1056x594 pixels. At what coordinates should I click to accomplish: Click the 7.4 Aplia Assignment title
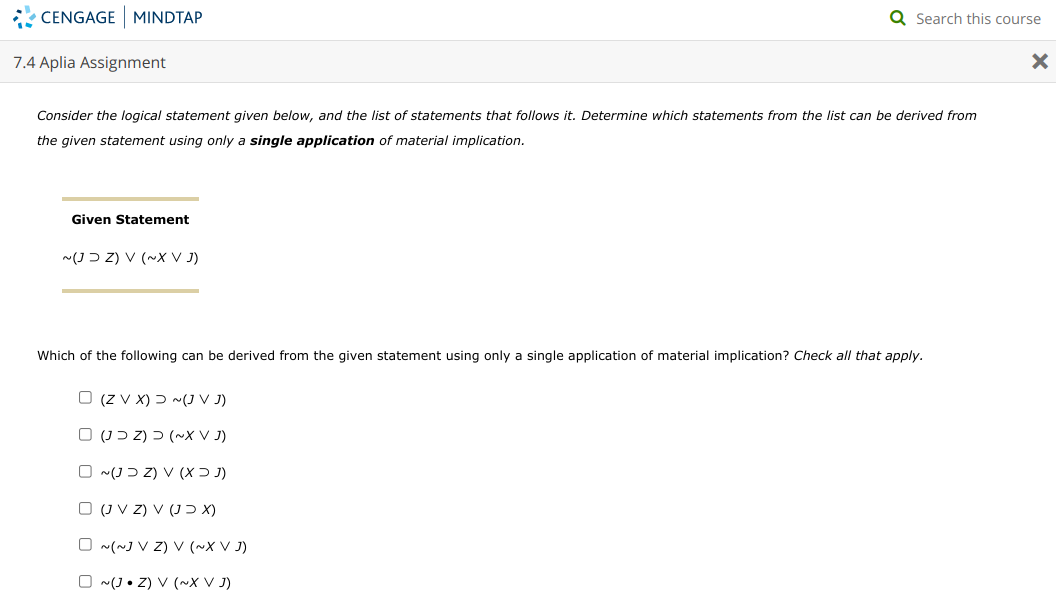(x=88, y=62)
